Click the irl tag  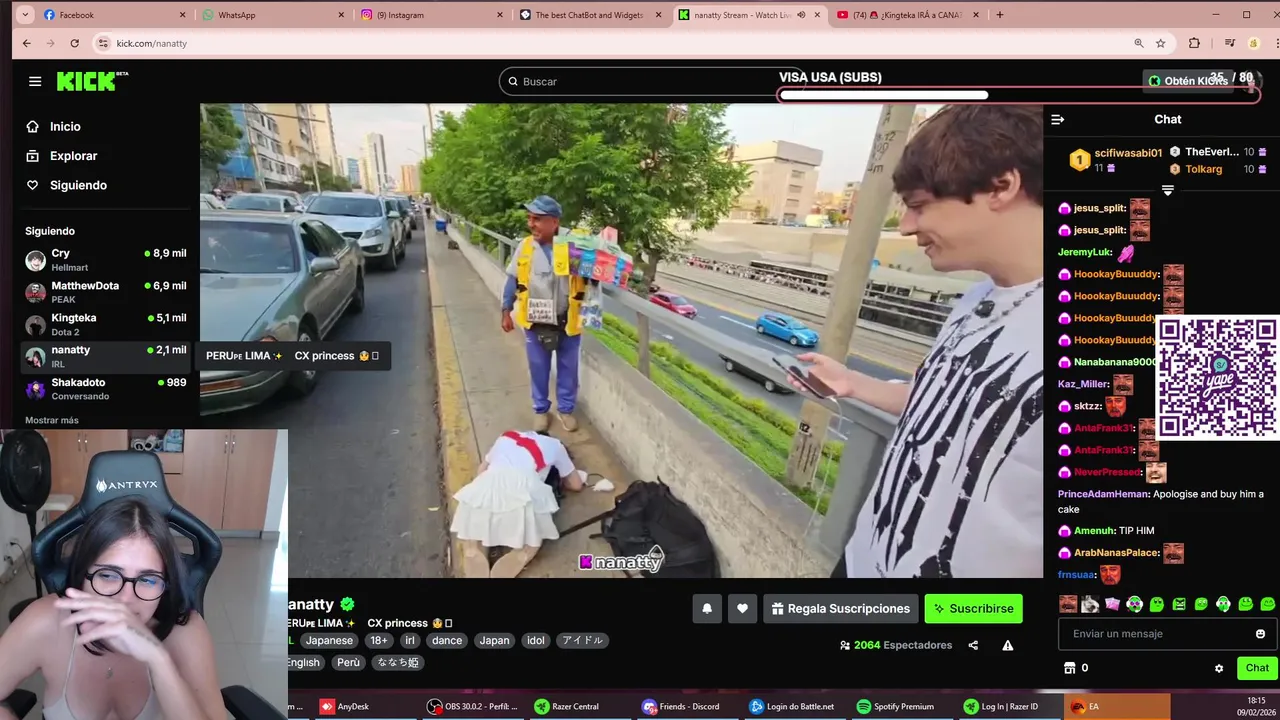pyautogui.click(x=409, y=640)
